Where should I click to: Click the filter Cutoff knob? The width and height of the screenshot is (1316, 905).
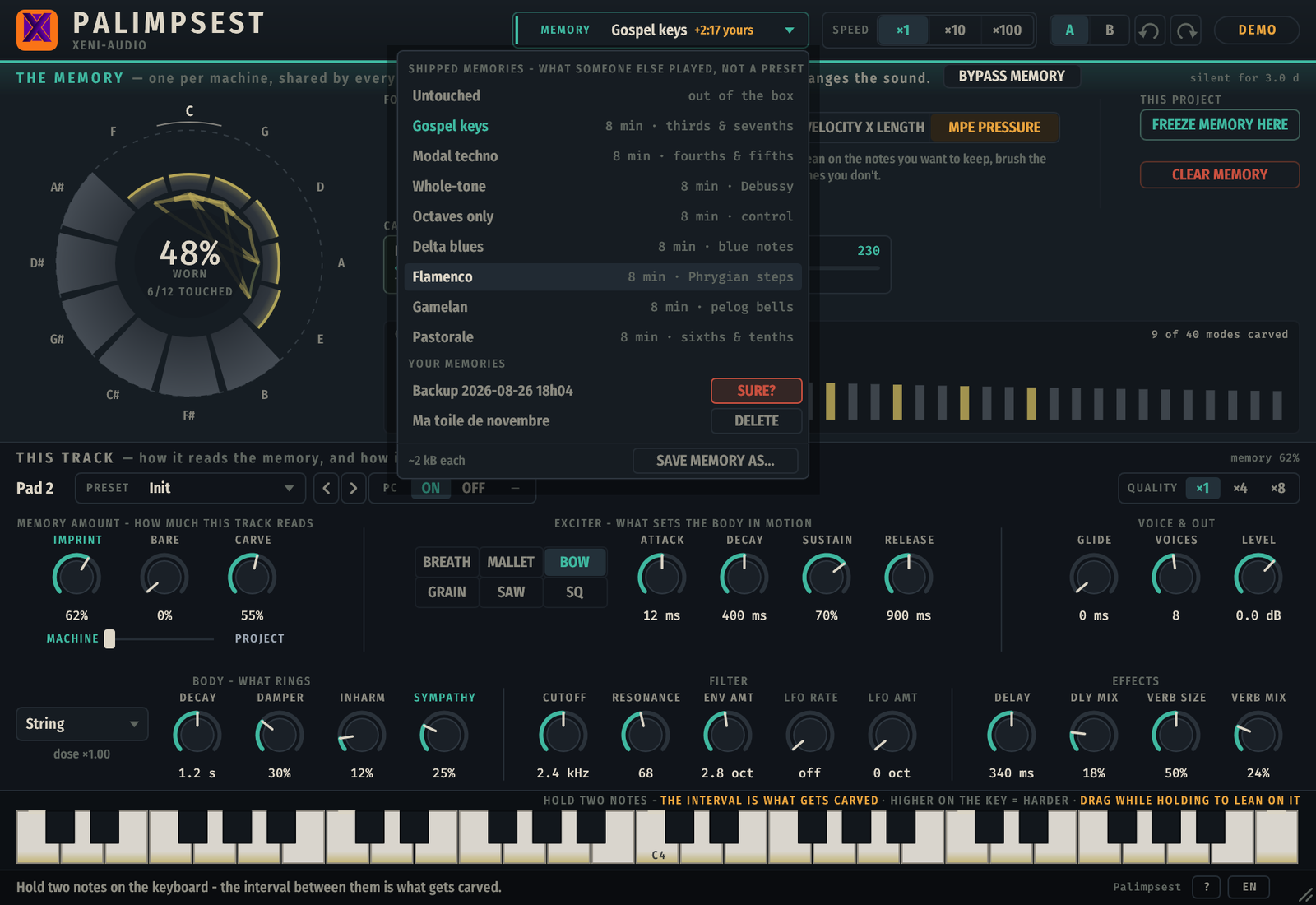563,733
